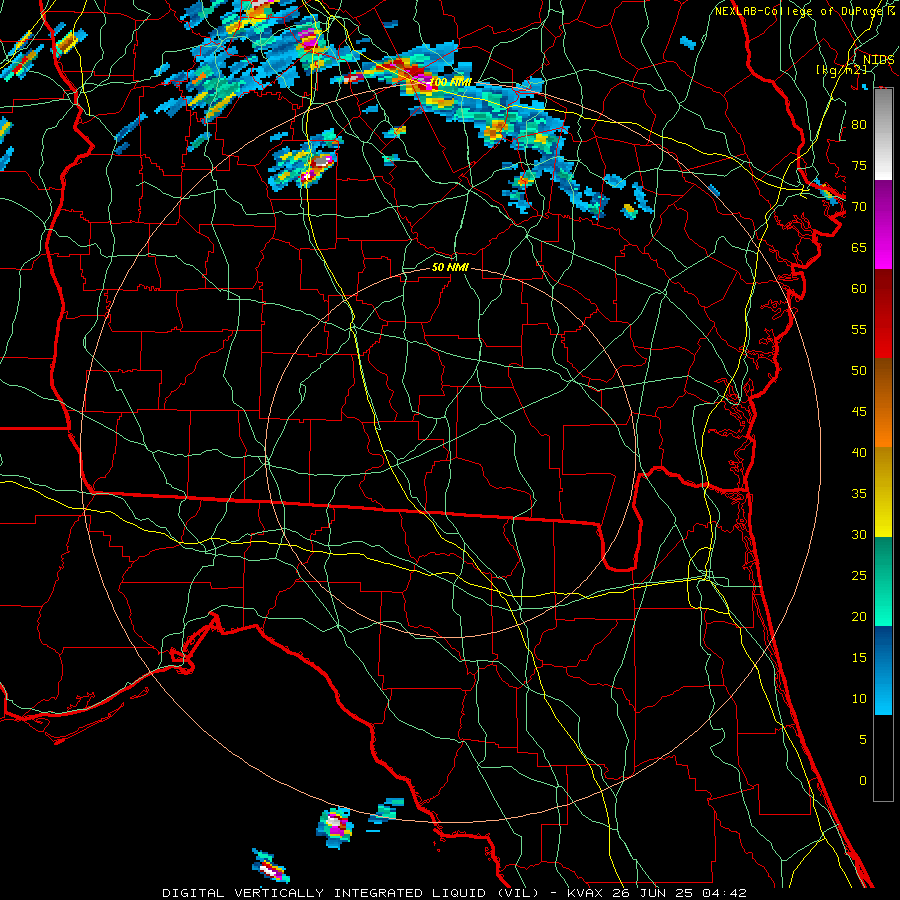Select the legend value 80

[859, 125]
